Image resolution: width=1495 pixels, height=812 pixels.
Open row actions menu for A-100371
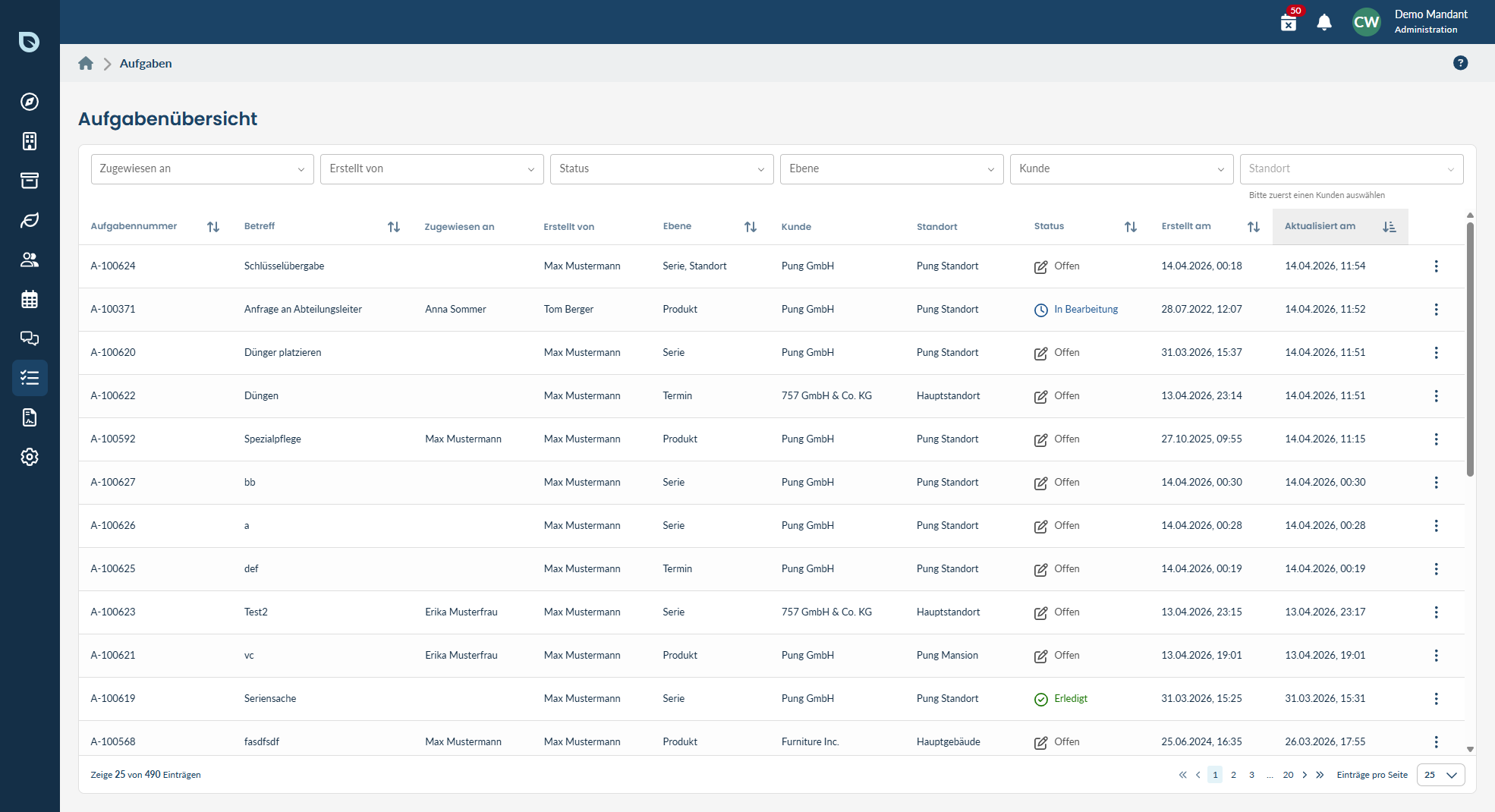coord(1436,310)
